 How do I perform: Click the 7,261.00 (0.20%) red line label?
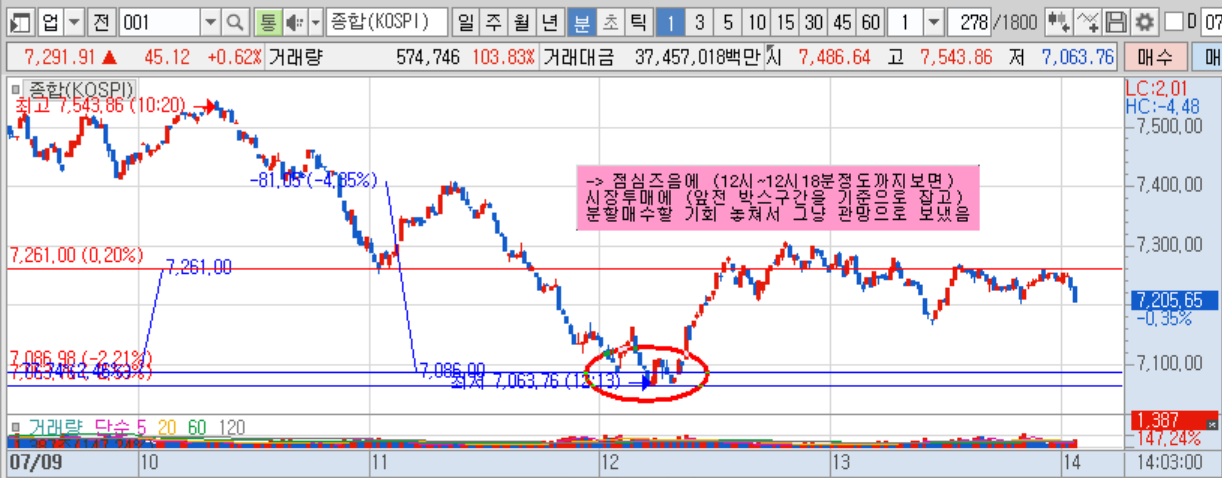(77, 256)
